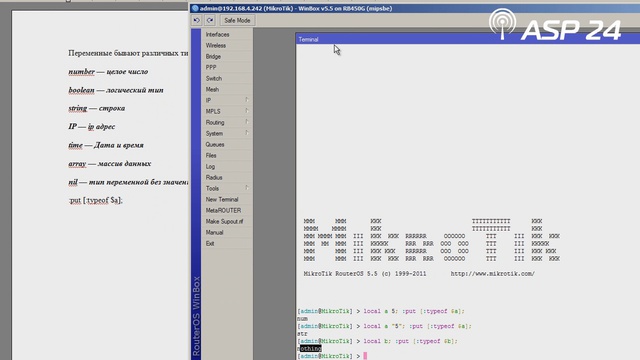Click 'time — Дата и время' line in document

pos(106,145)
